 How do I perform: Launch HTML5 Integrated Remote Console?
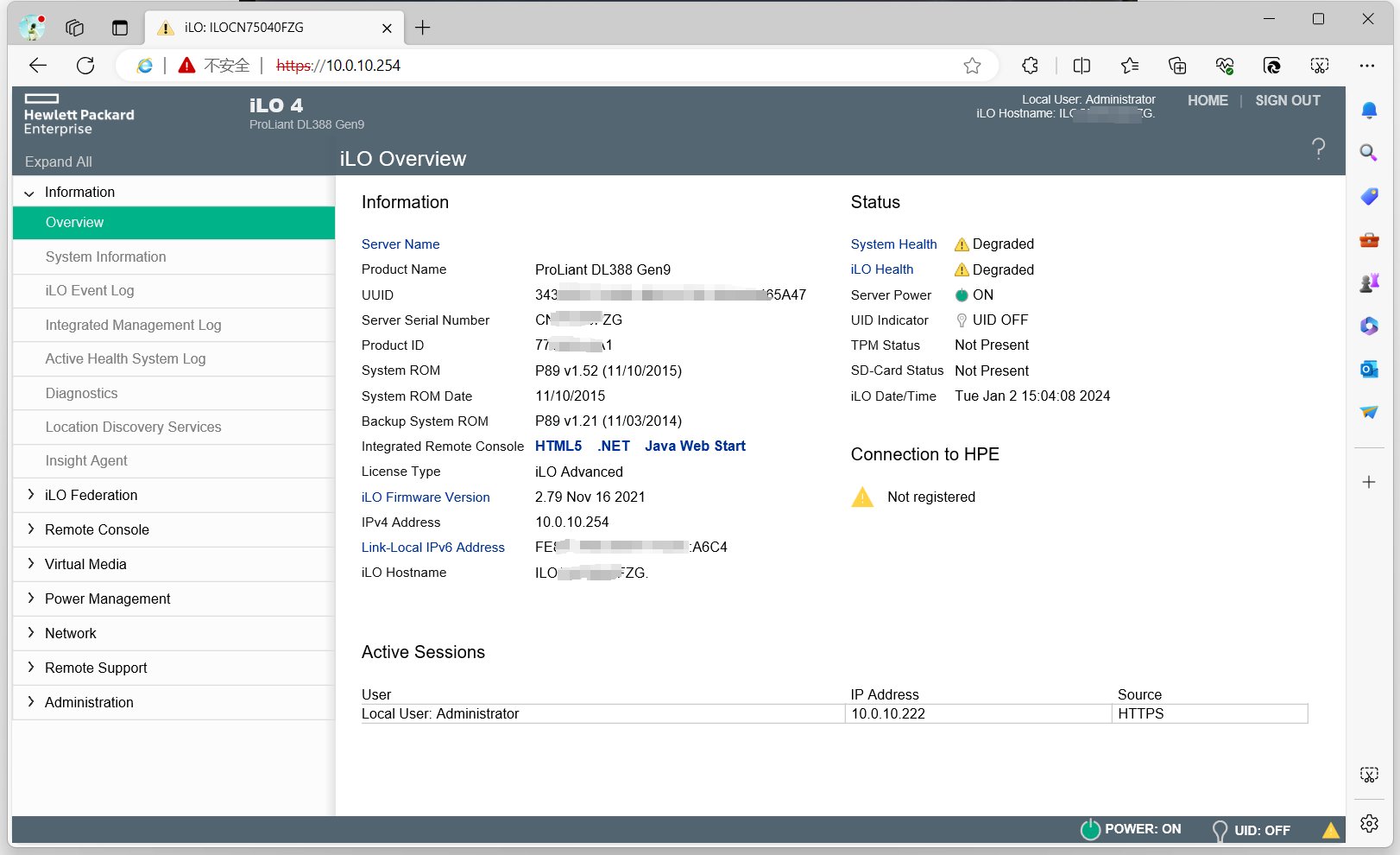558,446
